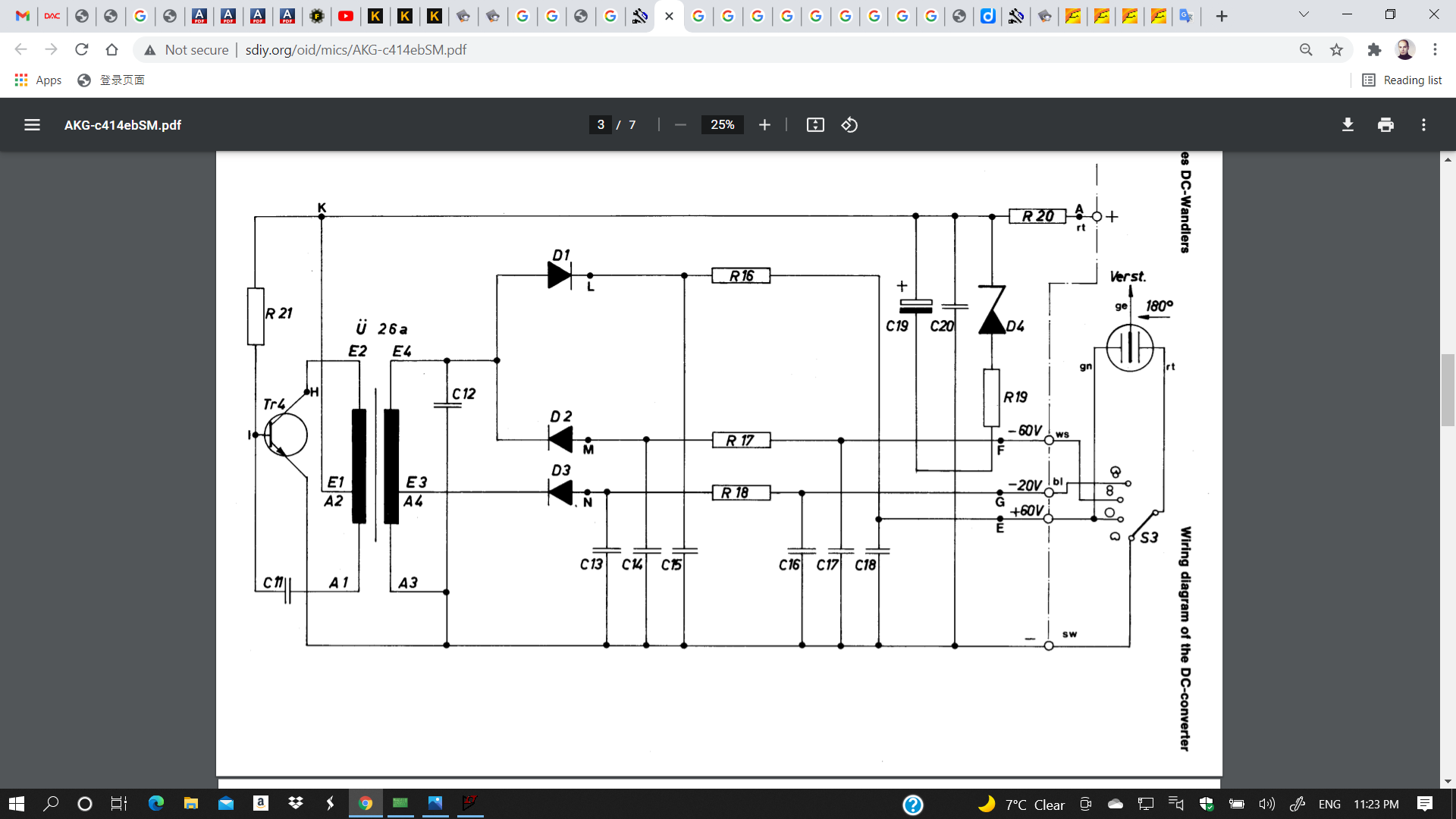The height and width of the screenshot is (819, 1456).
Task: Edit the current page number field
Action: (601, 125)
